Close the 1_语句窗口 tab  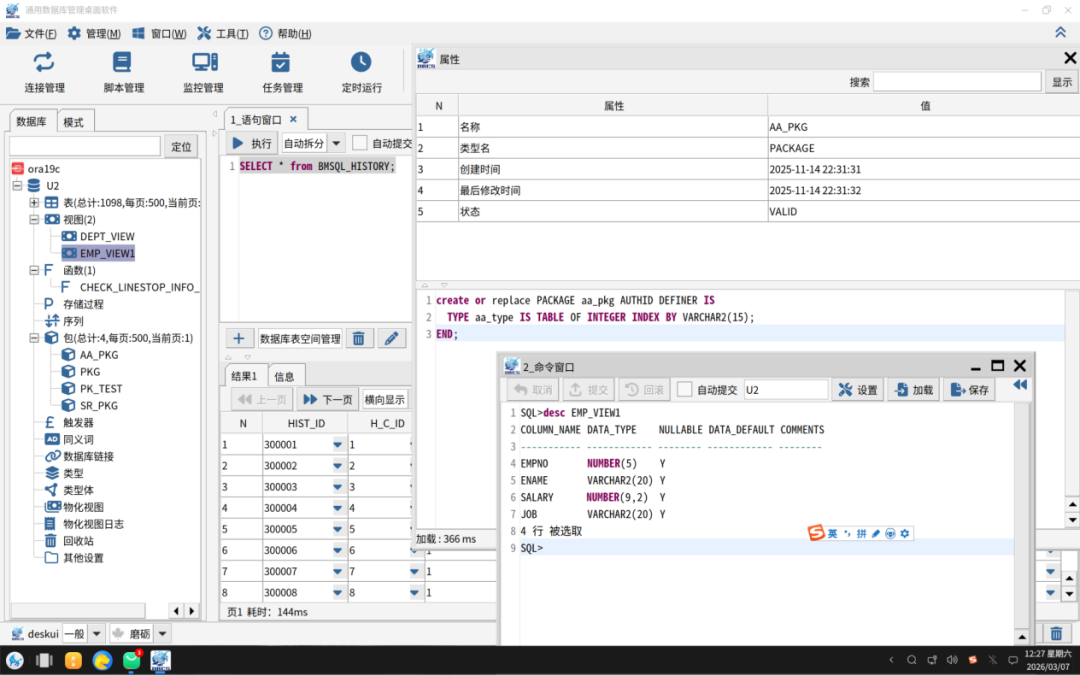pyautogui.click(x=293, y=119)
